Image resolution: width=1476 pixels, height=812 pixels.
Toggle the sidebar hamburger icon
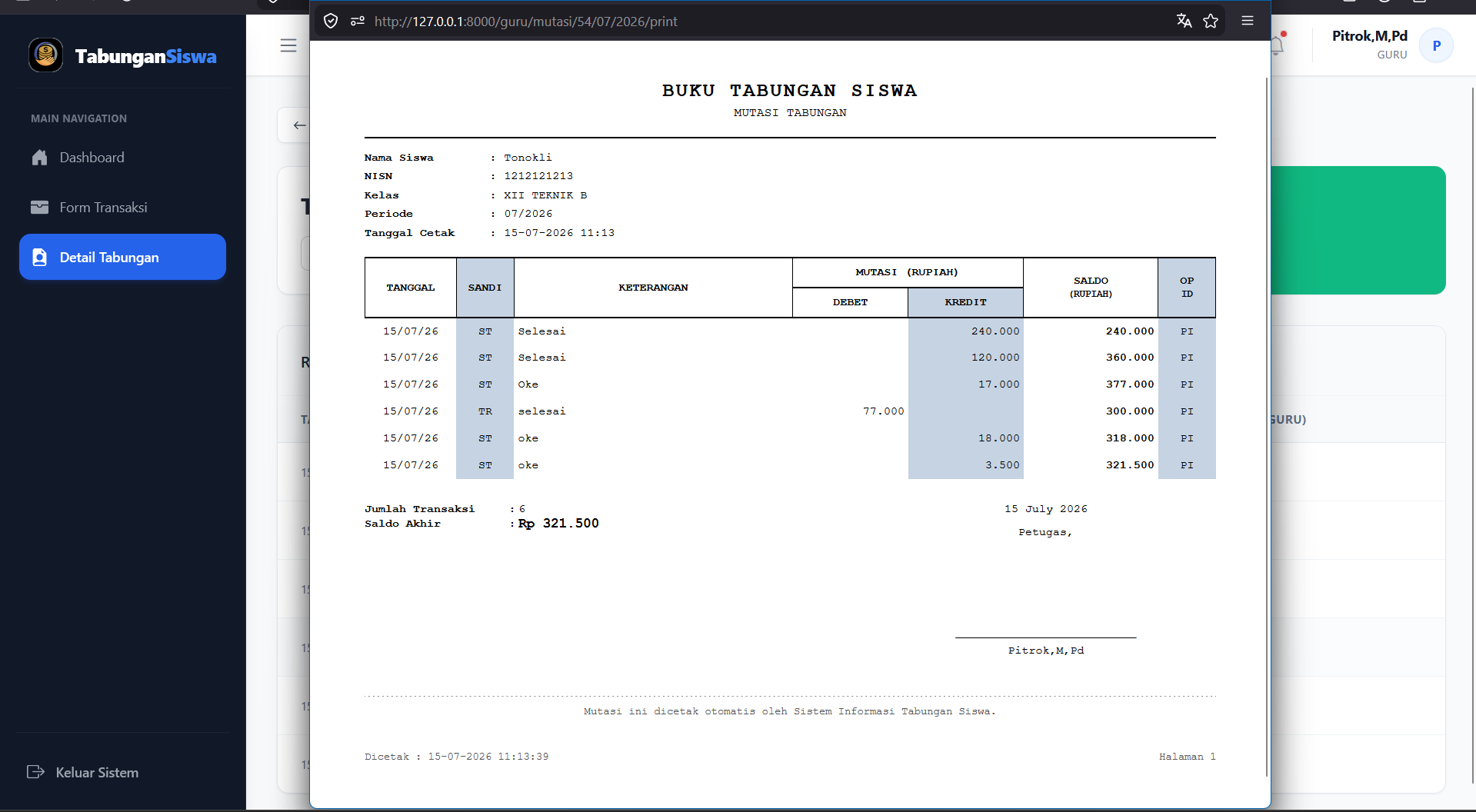click(288, 45)
